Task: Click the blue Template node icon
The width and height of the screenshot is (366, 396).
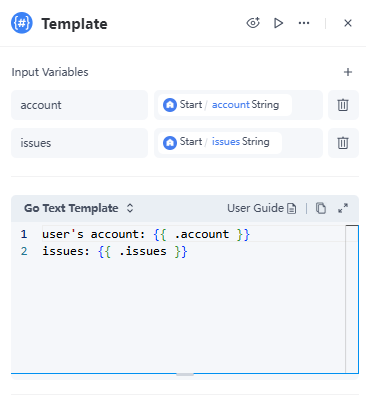Action: click(x=22, y=23)
